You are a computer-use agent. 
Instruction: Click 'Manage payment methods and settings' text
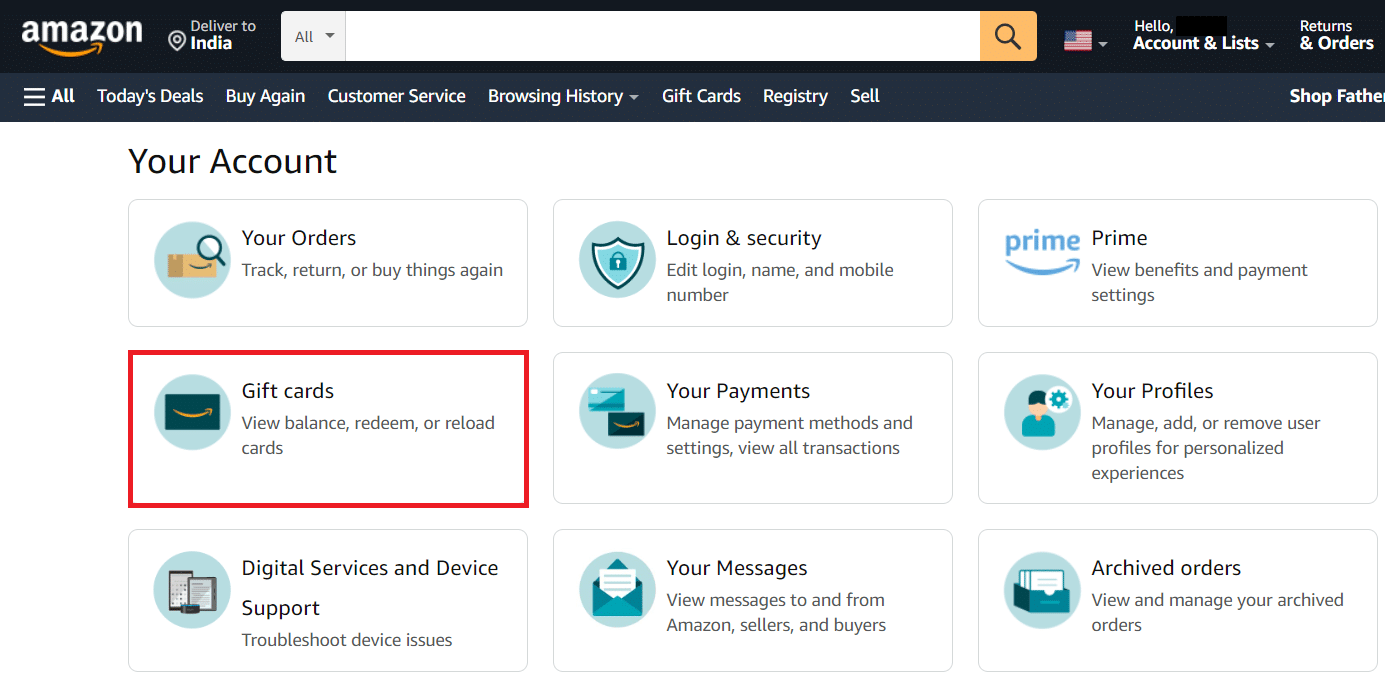click(789, 435)
